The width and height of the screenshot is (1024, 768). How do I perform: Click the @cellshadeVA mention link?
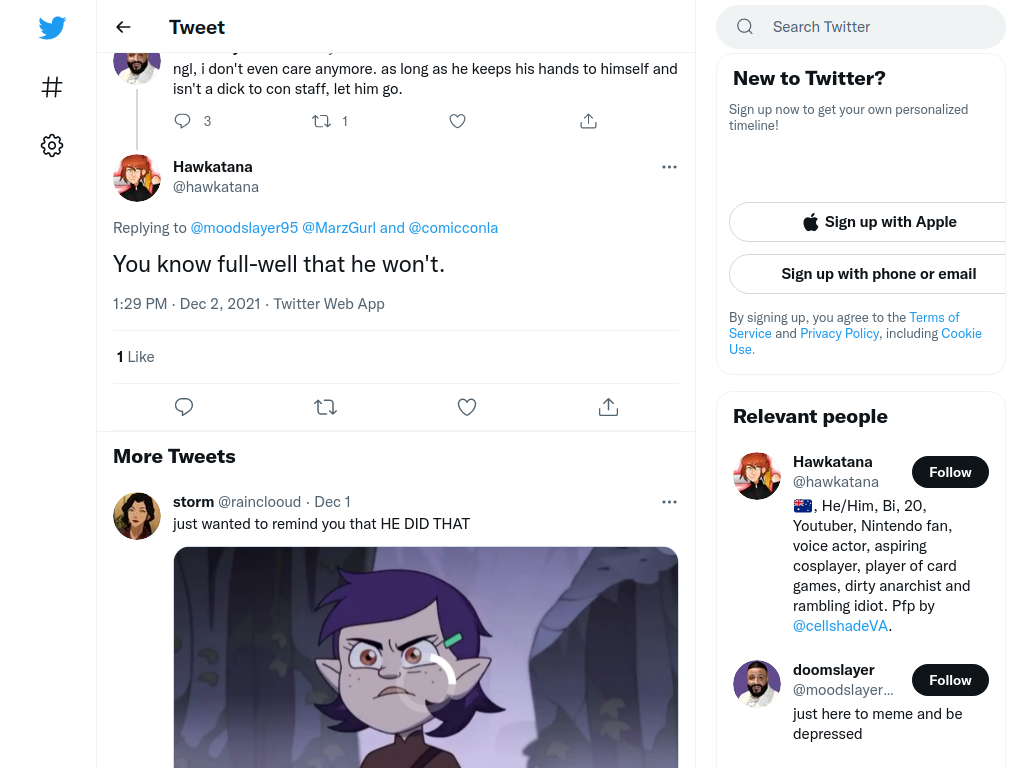point(840,626)
